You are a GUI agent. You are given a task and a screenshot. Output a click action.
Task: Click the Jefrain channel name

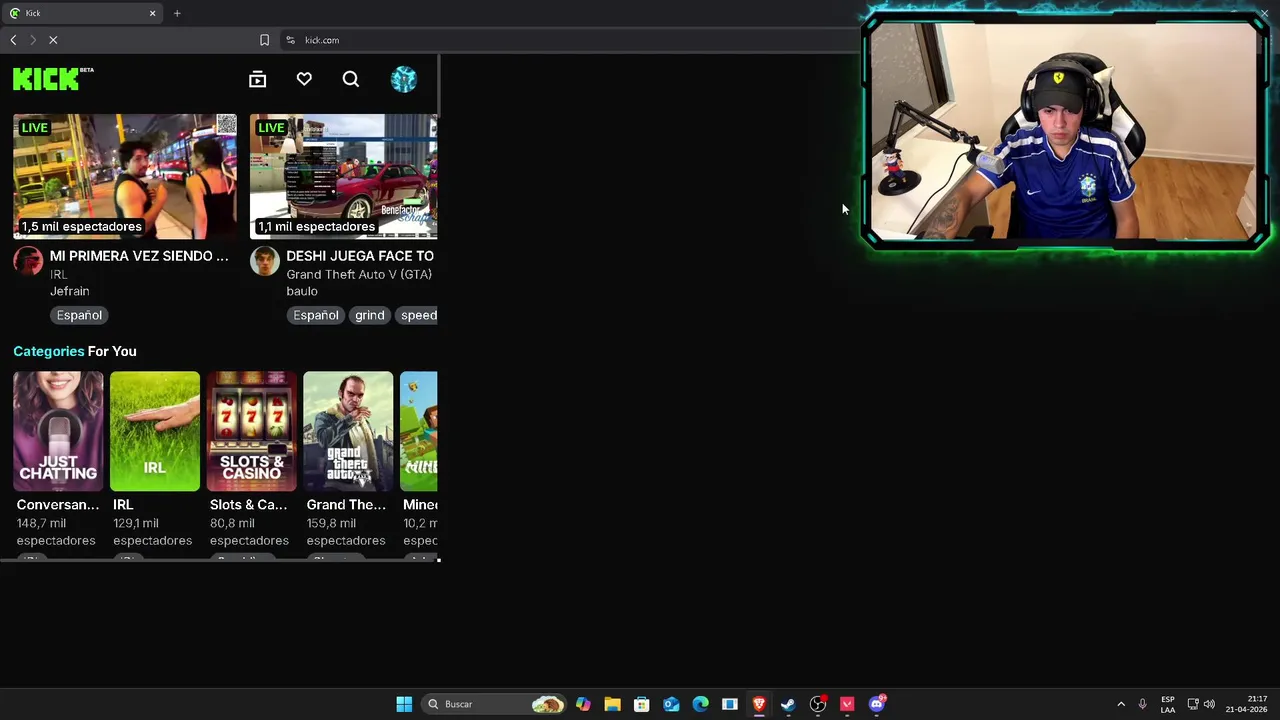(70, 291)
